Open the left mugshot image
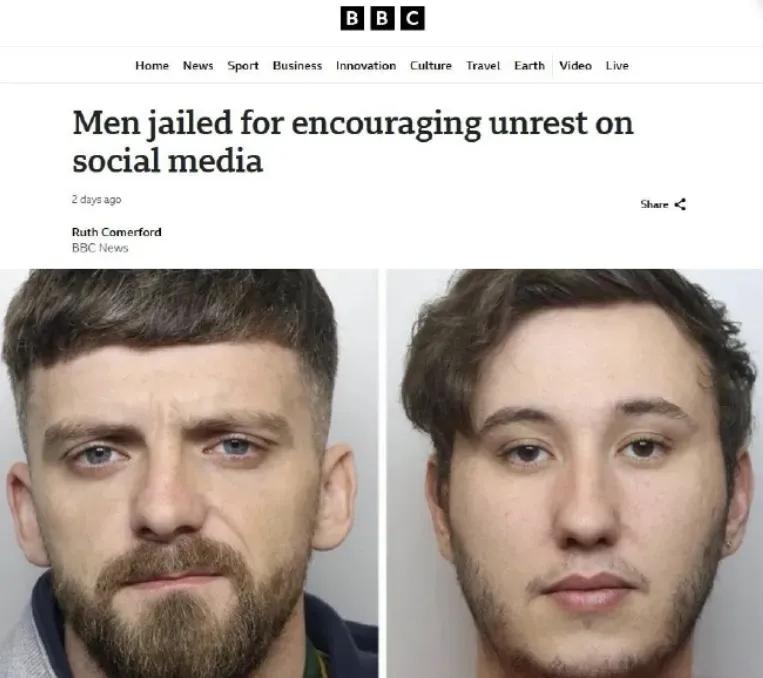The width and height of the screenshot is (763, 678). (189, 473)
